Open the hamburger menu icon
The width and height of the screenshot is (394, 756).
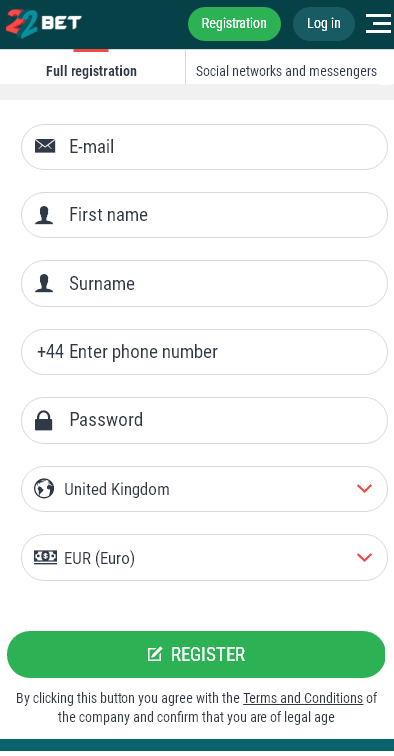coord(379,23)
